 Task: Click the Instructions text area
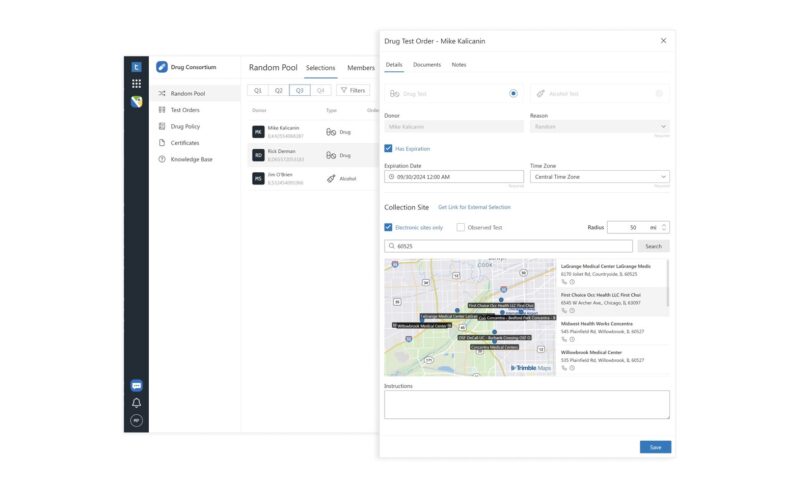(526, 404)
